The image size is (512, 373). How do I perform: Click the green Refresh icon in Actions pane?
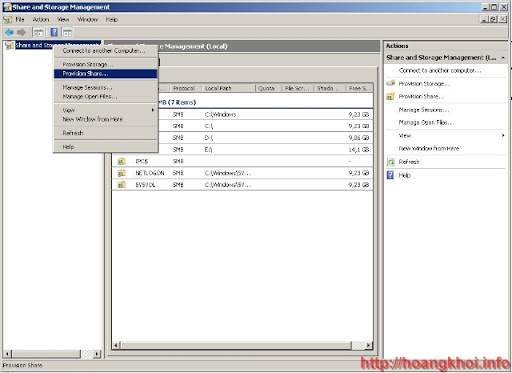(391, 162)
